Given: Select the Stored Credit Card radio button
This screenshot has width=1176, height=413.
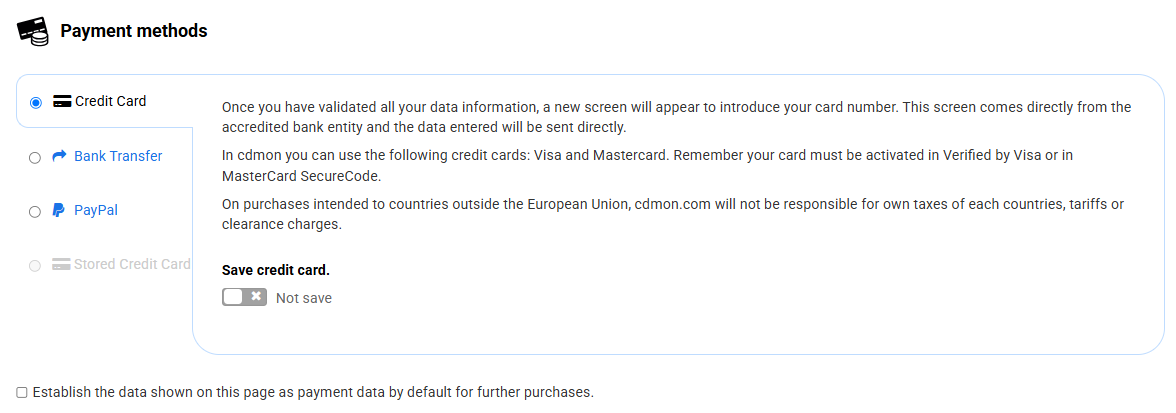Looking at the screenshot, I should point(36,266).
